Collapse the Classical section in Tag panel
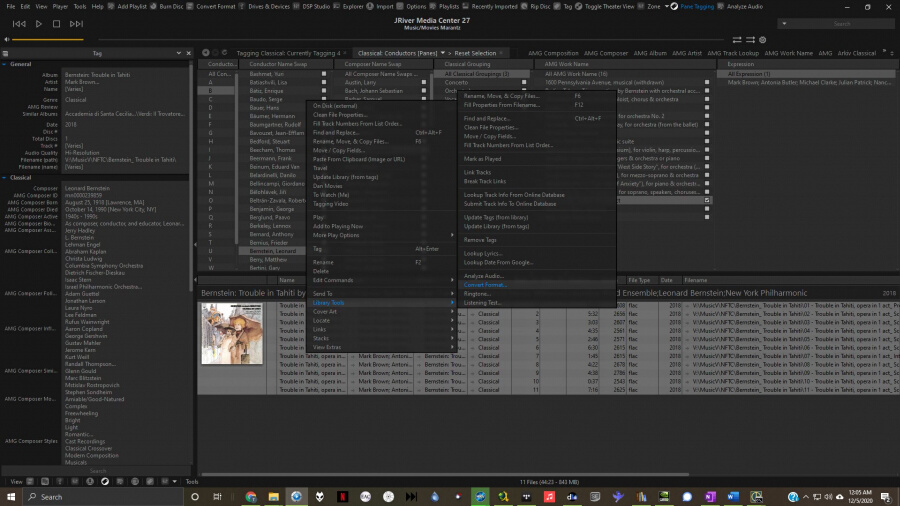Viewport: 900px width, 506px height. [x=5, y=178]
